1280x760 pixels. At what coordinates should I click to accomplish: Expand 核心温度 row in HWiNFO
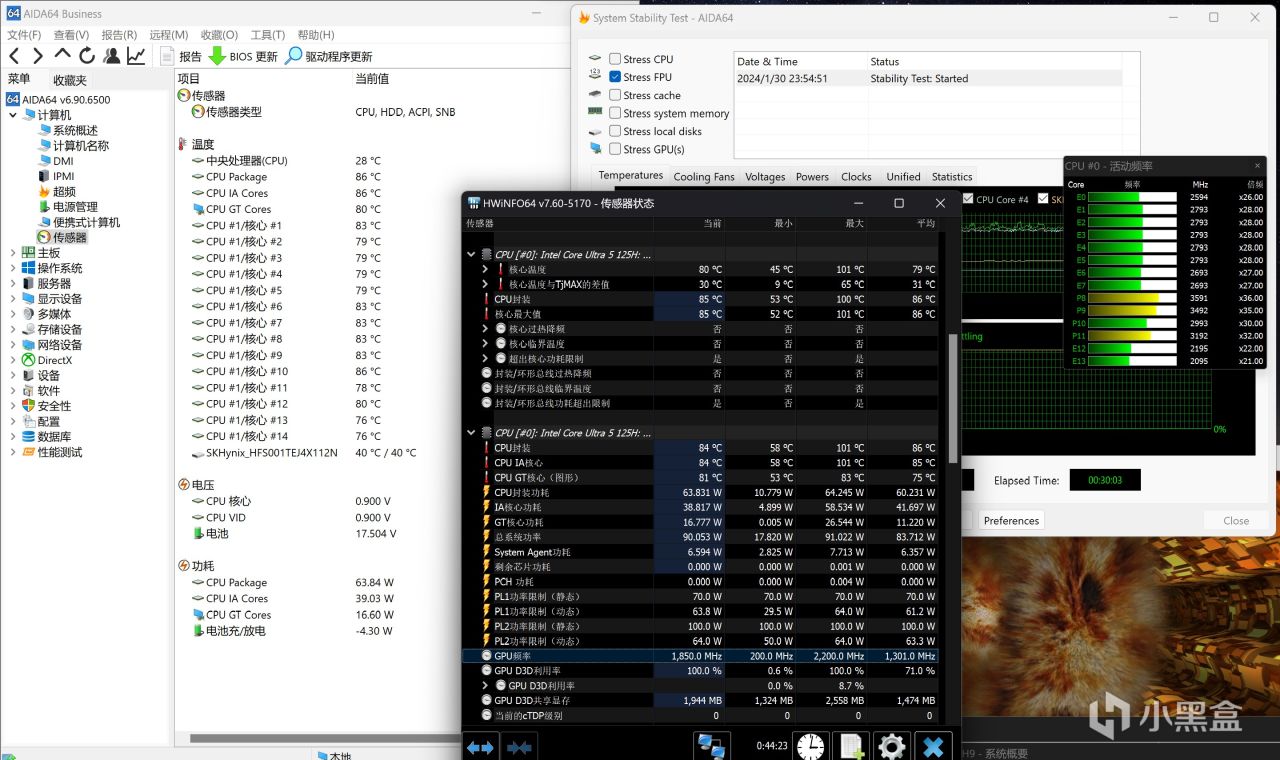tap(485, 269)
